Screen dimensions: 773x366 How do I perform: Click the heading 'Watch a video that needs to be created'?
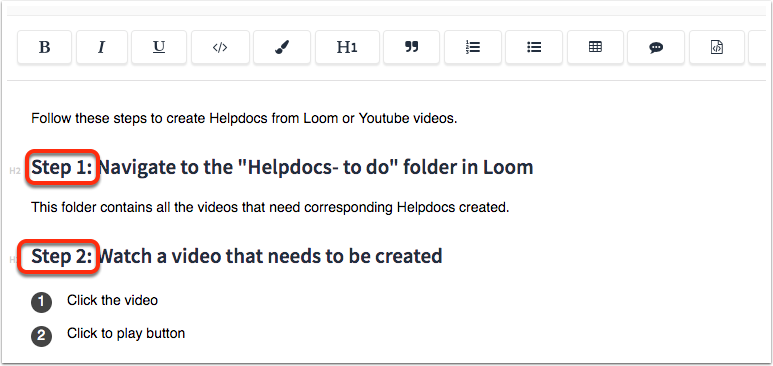[x=270, y=256]
